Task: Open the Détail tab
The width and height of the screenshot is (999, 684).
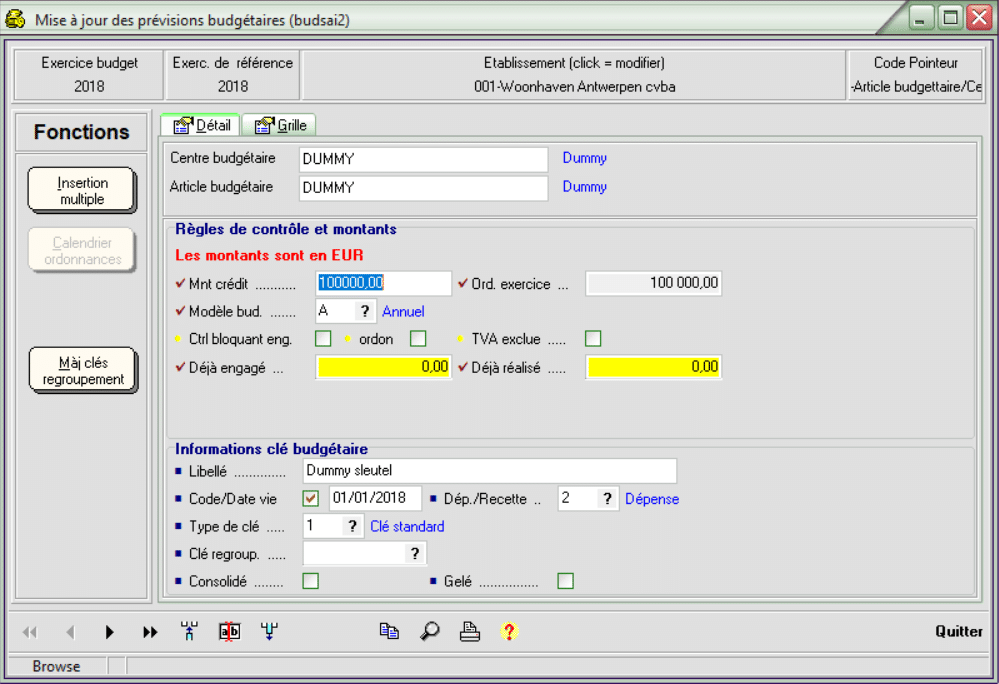Action: pyautogui.click(x=201, y=125)
